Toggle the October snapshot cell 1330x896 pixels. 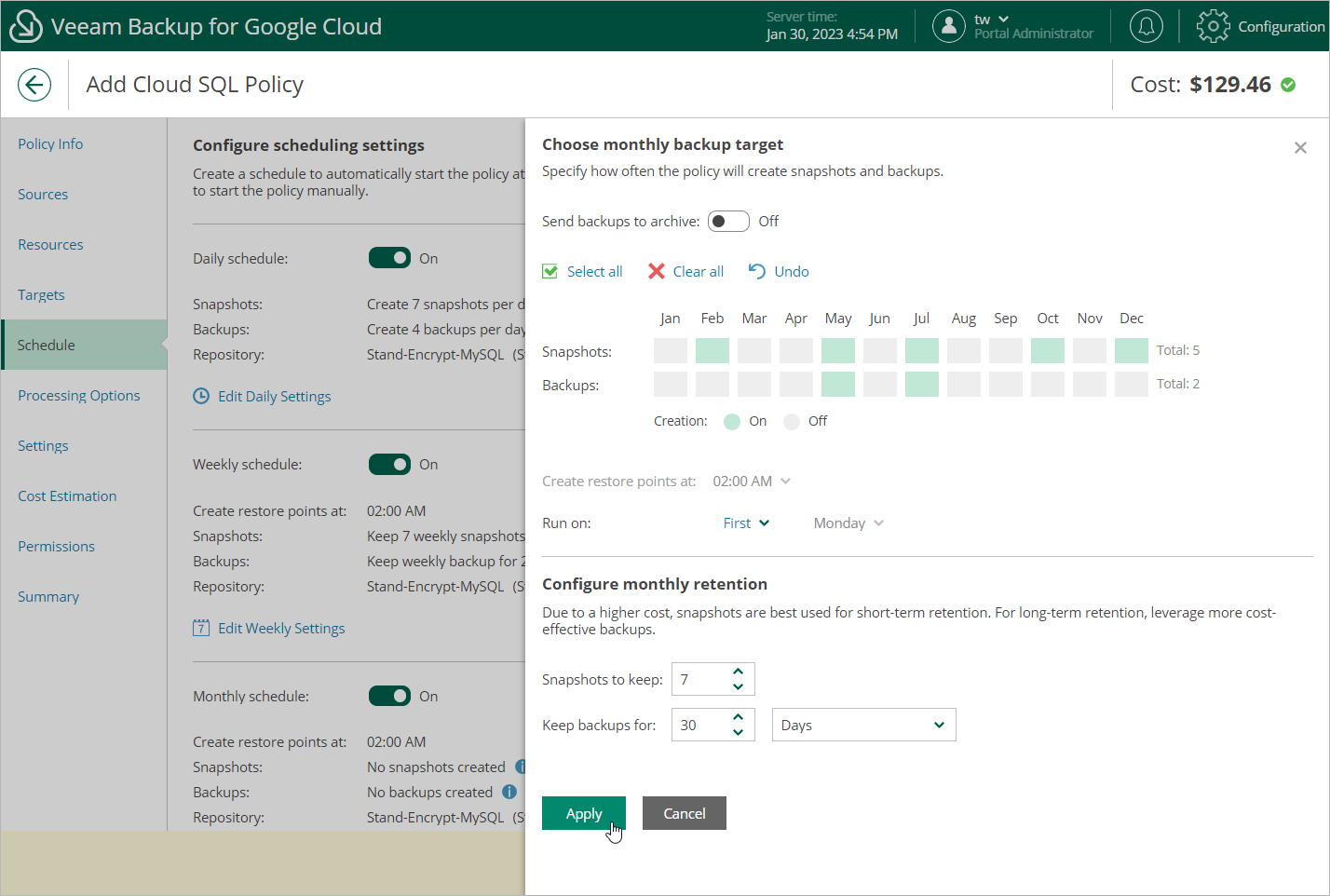1048,351
